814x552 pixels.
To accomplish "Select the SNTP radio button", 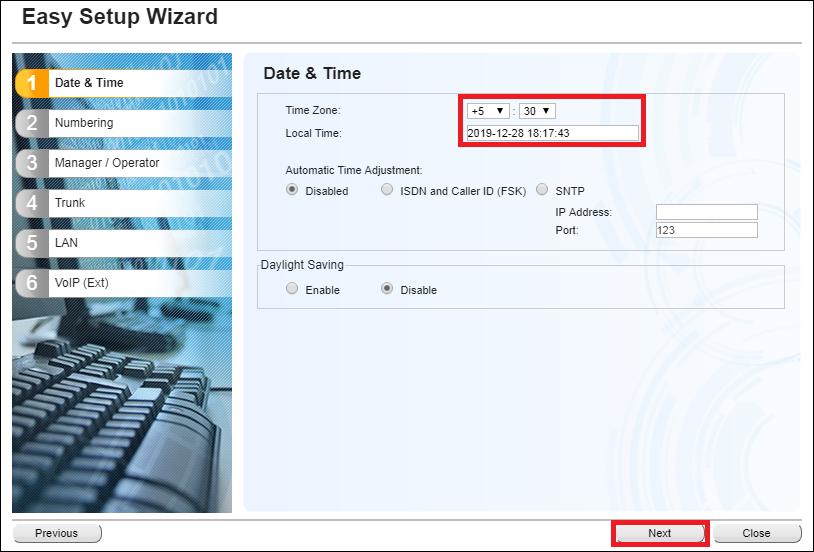I will point(542,190).
